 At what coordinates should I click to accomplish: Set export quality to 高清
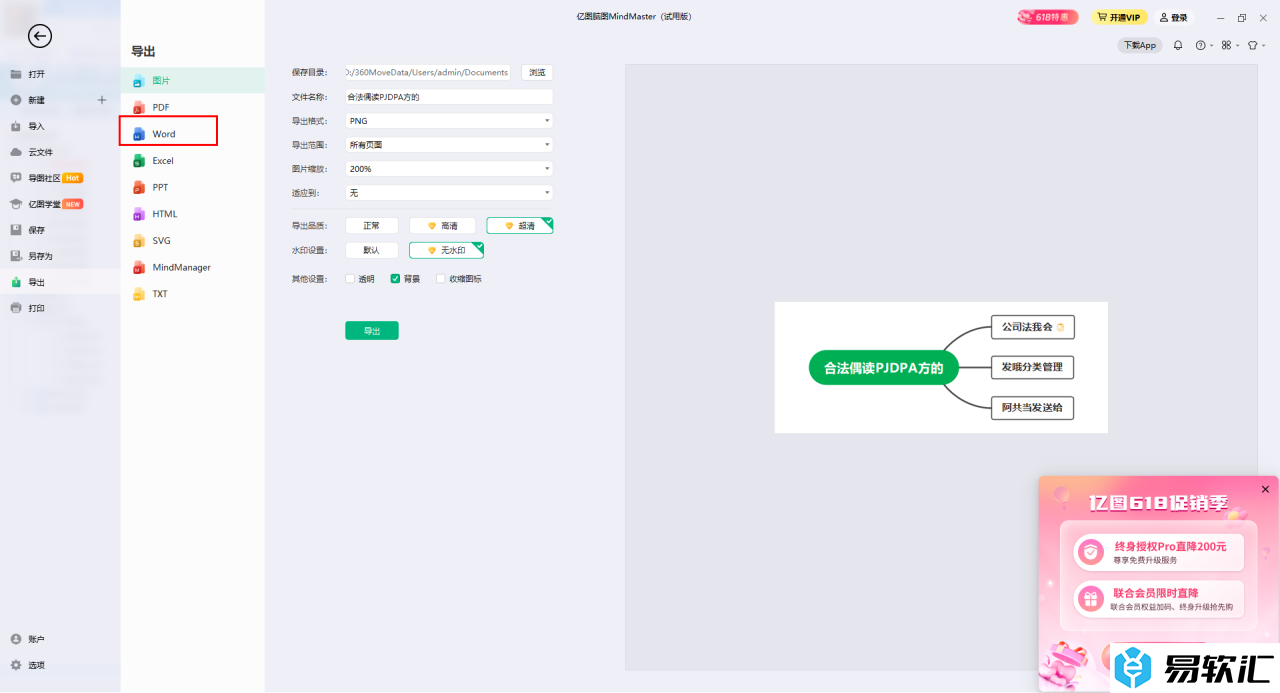click(442, 226)
